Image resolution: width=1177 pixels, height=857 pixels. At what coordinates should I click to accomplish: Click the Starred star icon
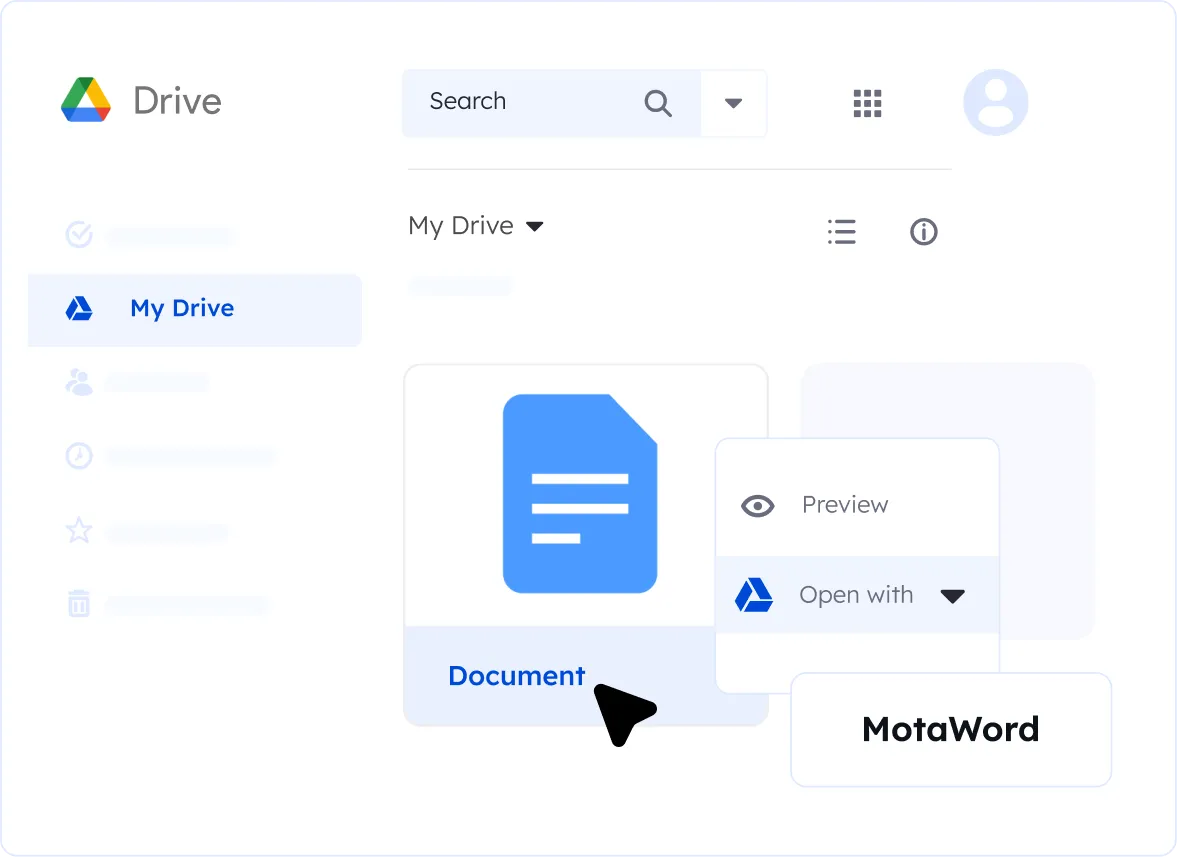78,531
